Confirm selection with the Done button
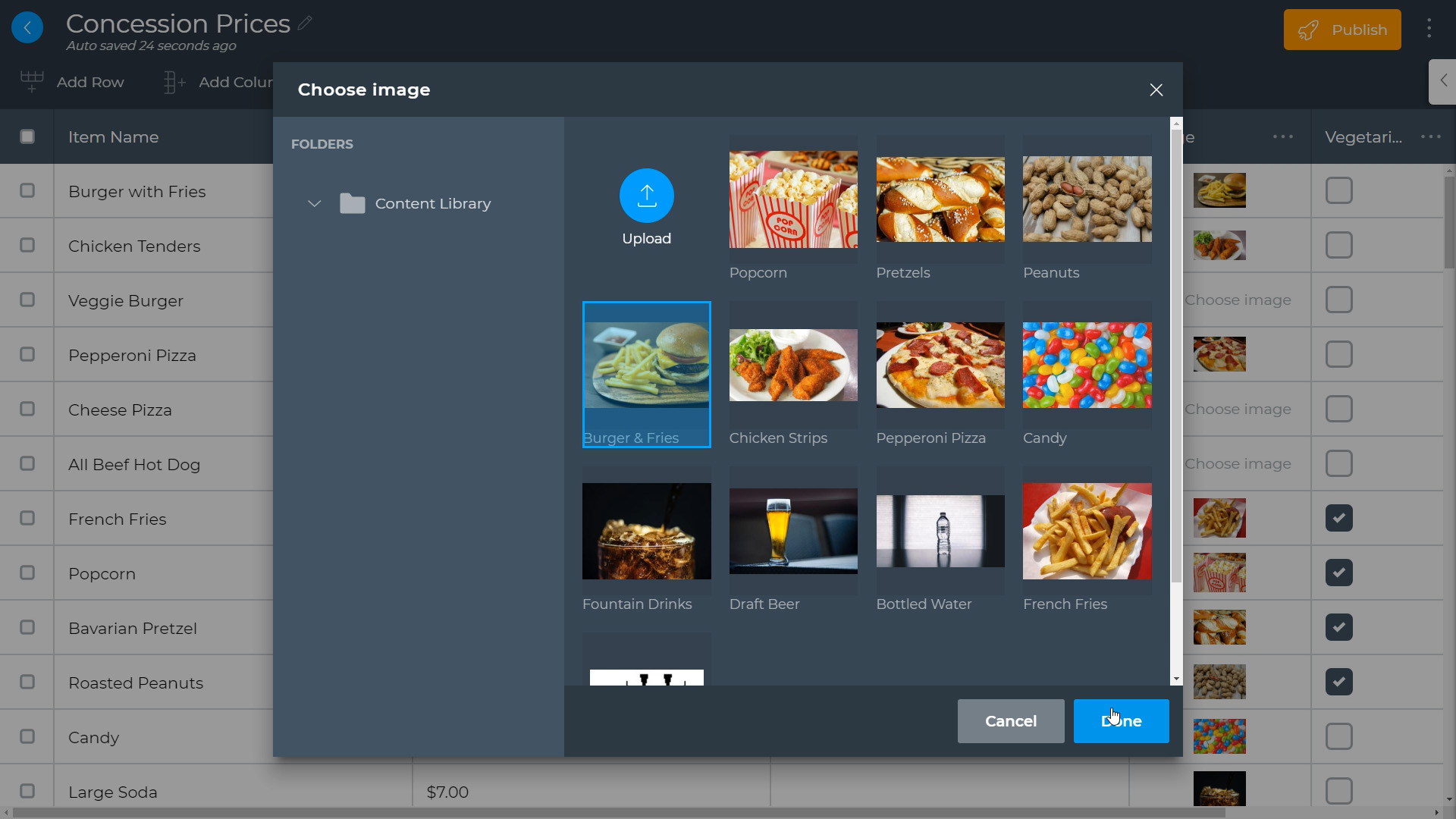Image resolution: width=1456 pixels, height=819 pixels. pos(1121,721)
